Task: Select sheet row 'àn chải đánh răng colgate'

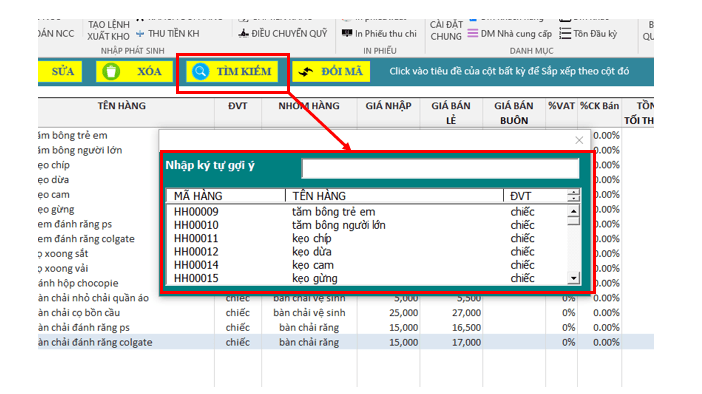Action: tap(346, 342)
